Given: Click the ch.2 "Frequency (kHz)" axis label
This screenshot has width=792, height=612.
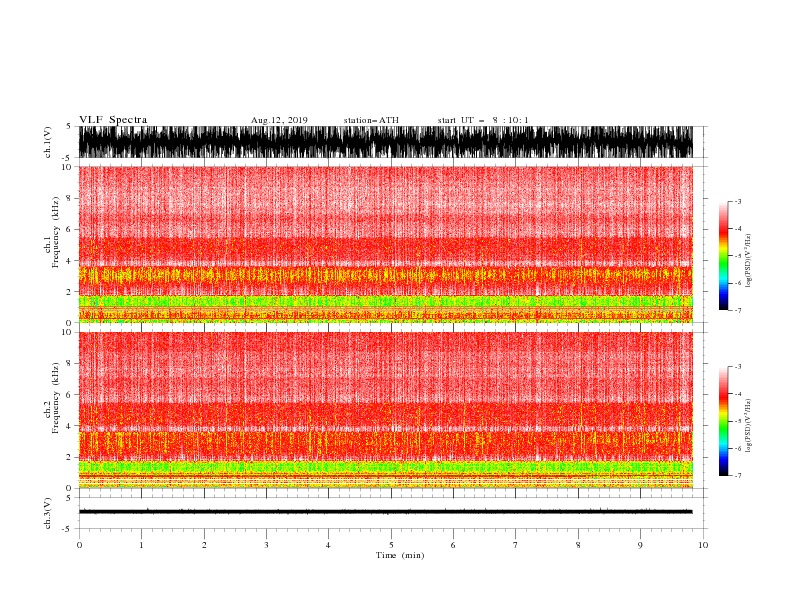Looking at the screenshot, I should [56, 398].
